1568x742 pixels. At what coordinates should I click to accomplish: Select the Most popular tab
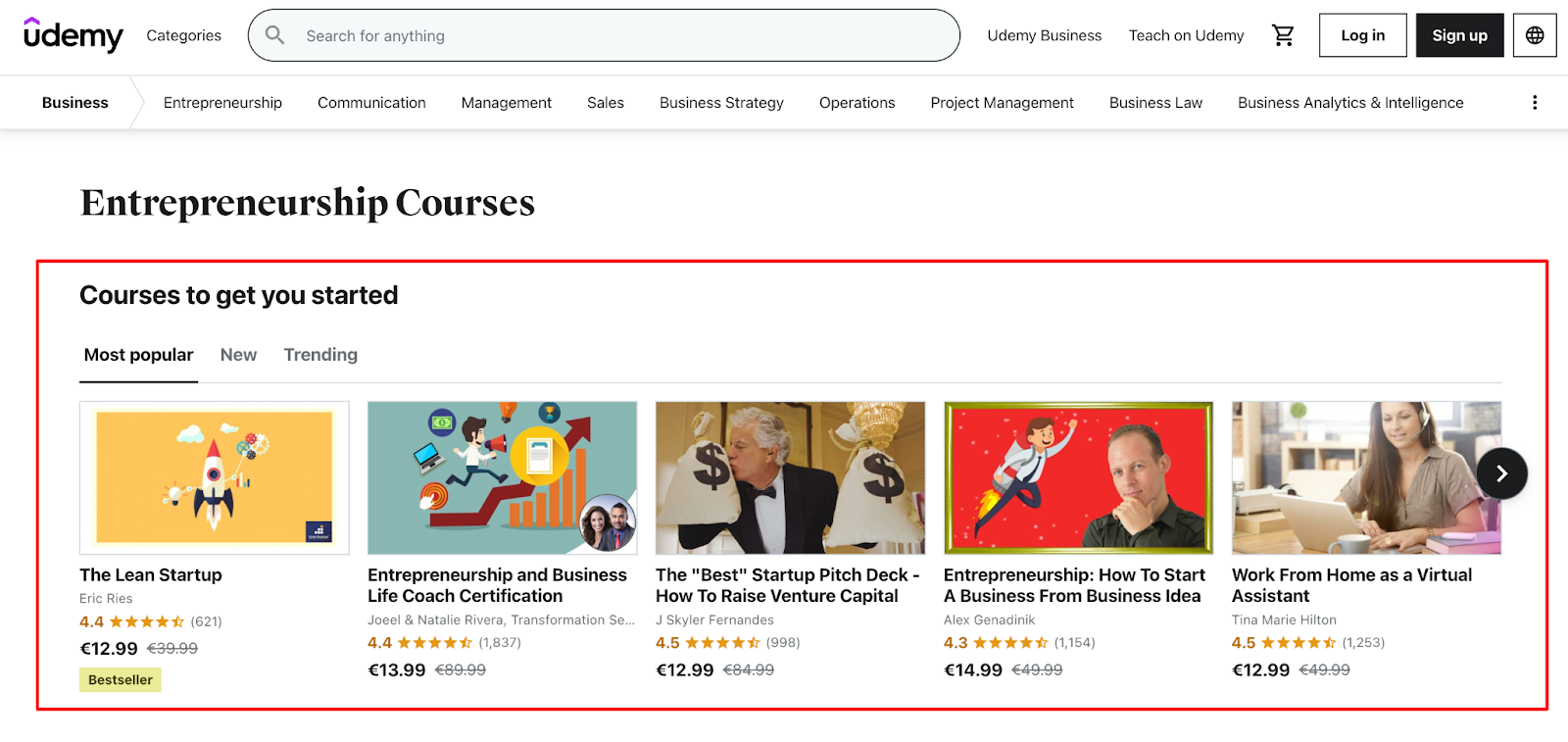click(138, 355)
